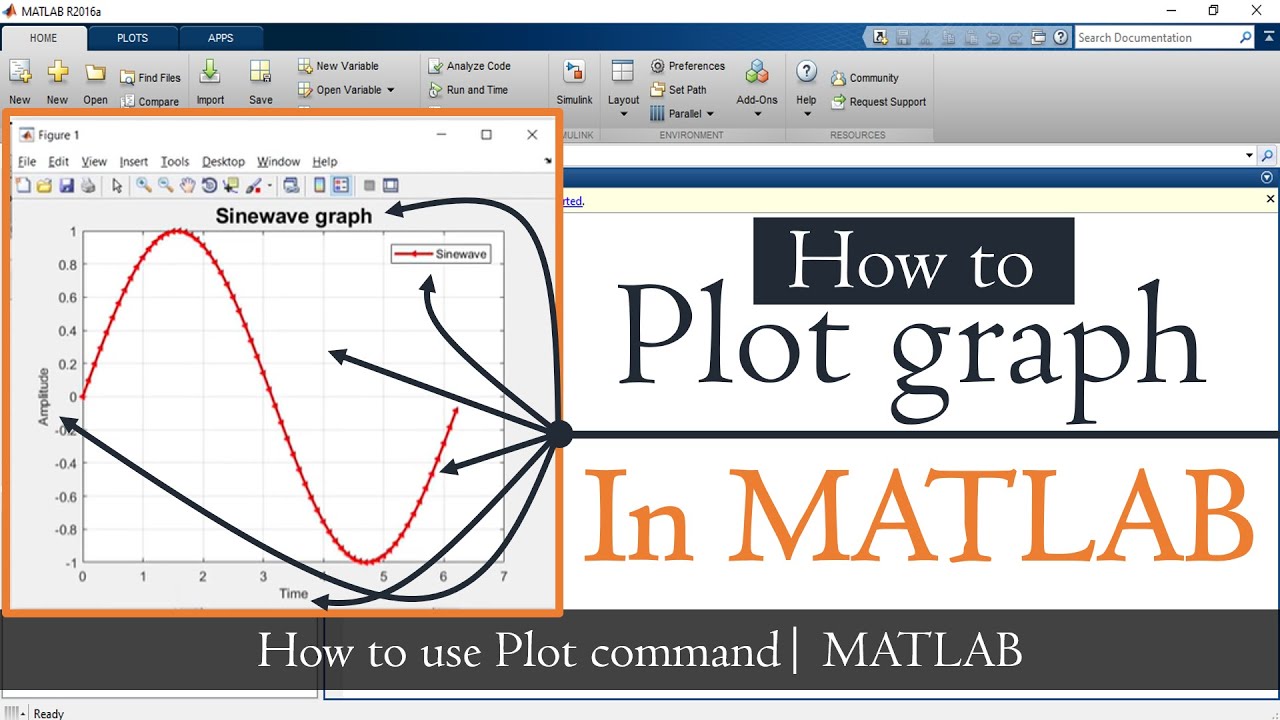This screenshot has height=720, width=1280.
Task: Click the Open folder icon in HOME ribbon
Action: point(95,73)
